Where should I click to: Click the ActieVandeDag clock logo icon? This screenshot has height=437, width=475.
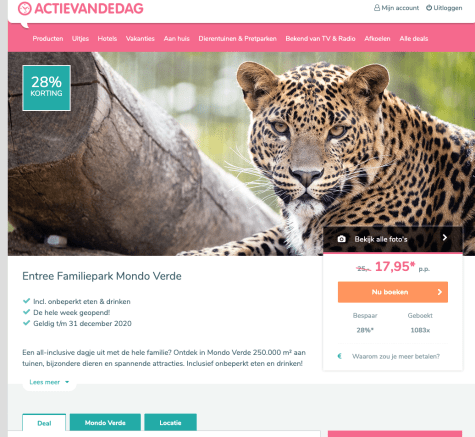[x=25, y=8]
